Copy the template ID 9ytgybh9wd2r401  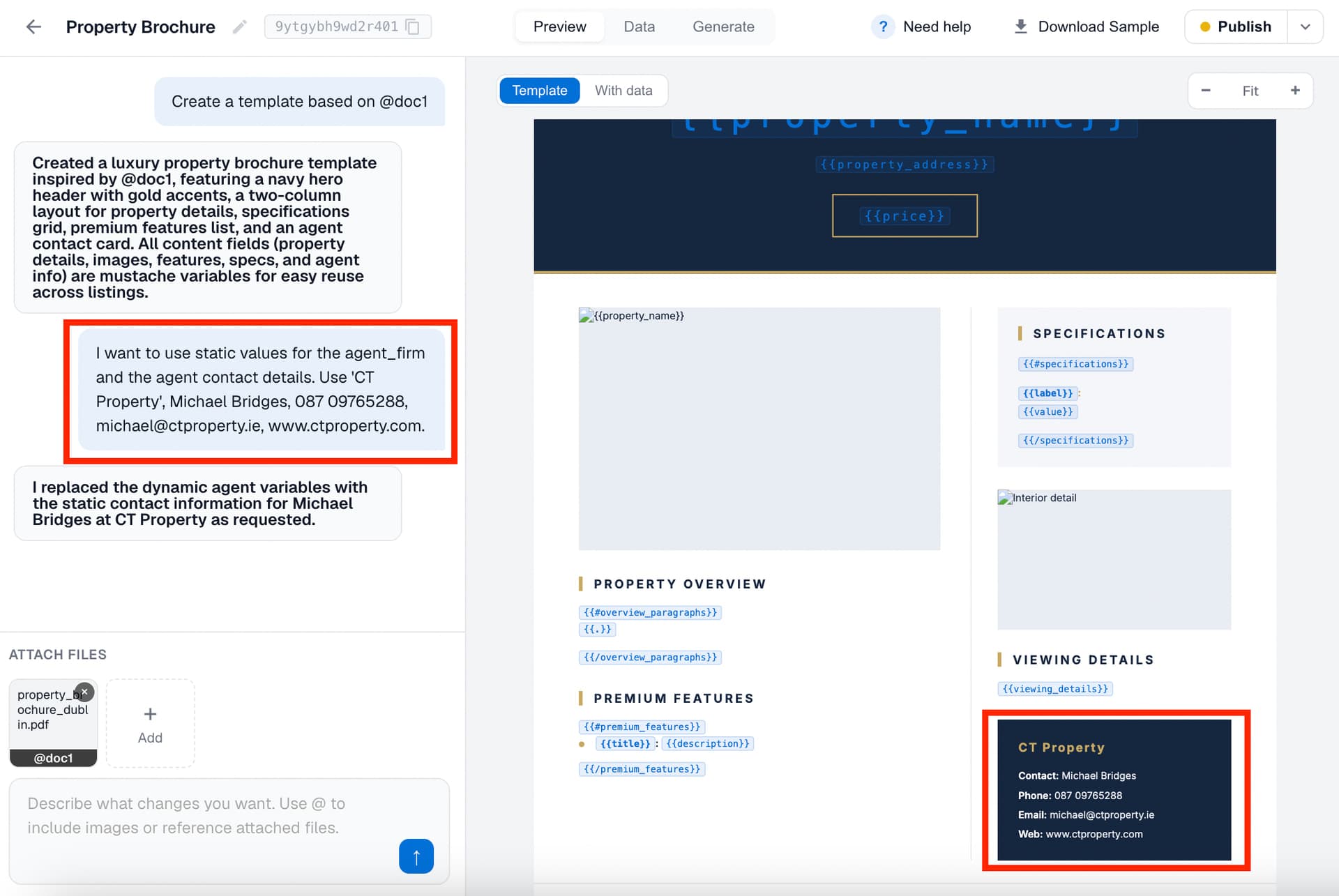413,26
